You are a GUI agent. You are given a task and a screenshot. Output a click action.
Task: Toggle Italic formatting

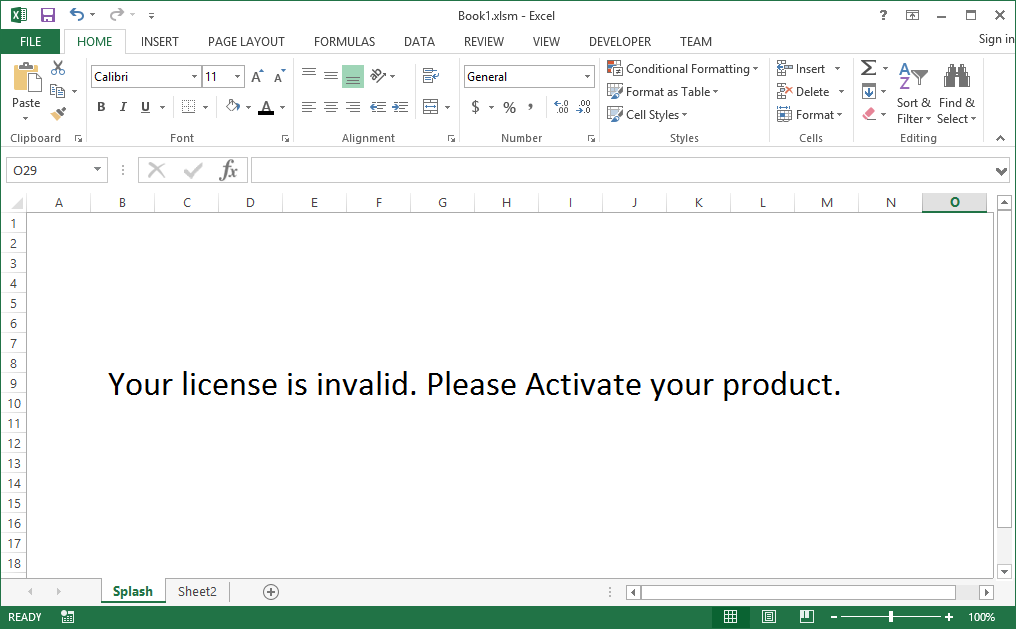pos(123,107)
